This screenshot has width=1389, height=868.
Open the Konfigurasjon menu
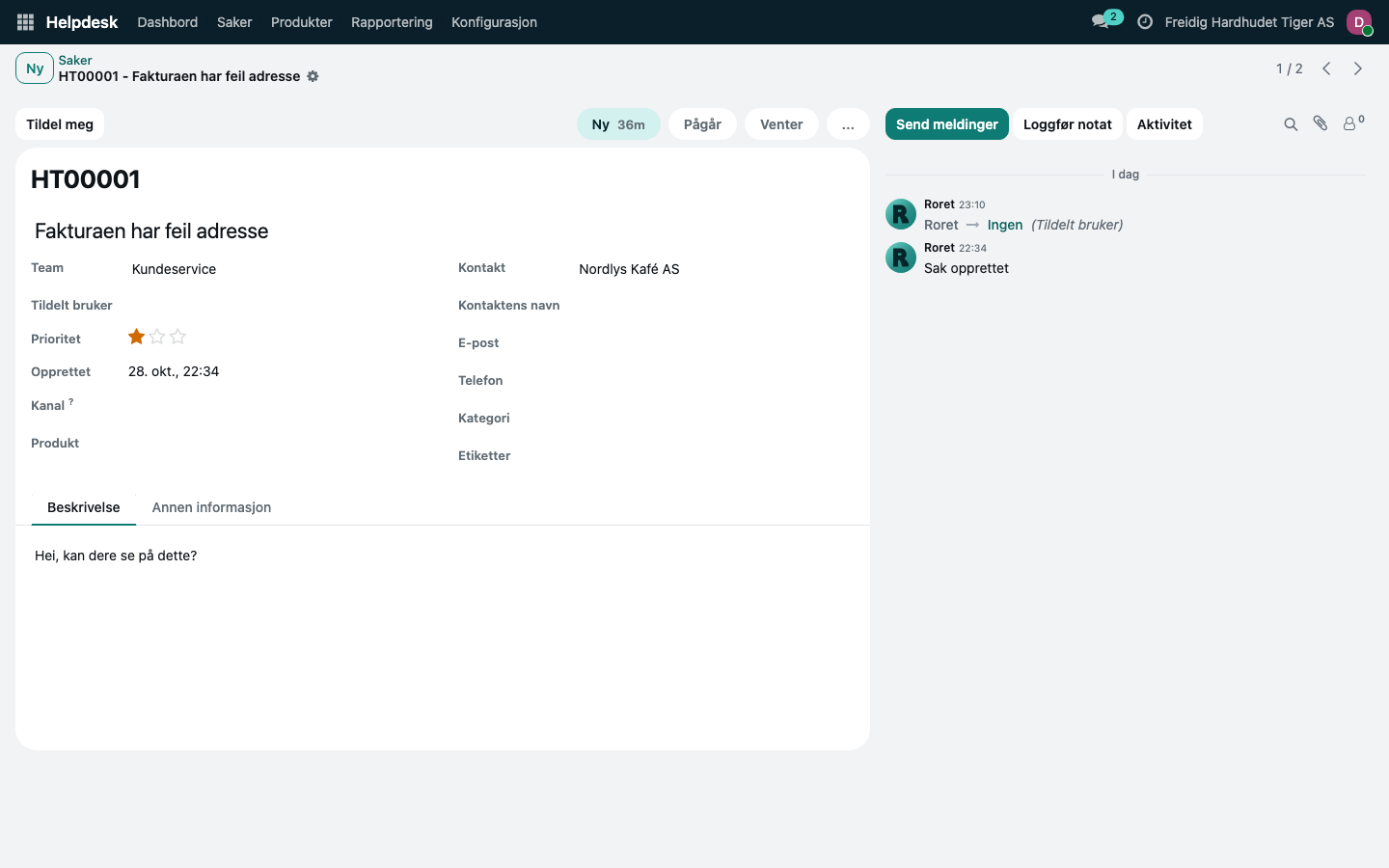494,22
